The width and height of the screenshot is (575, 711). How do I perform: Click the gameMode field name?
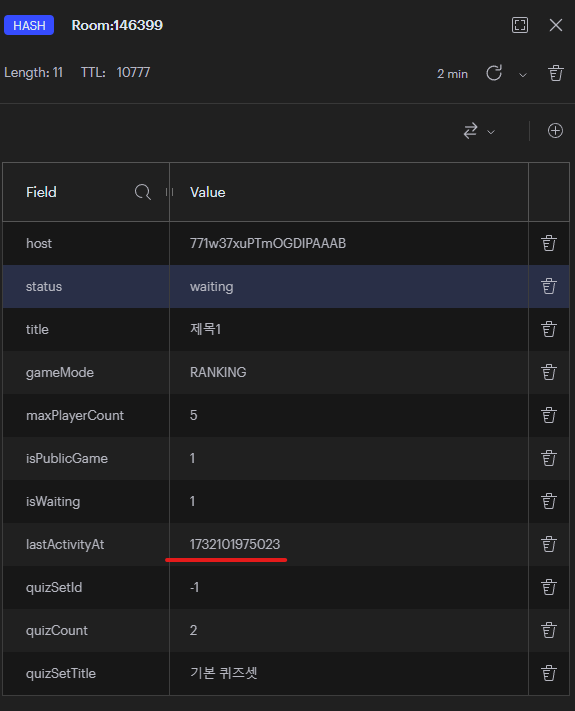click(x=60, y=372)
